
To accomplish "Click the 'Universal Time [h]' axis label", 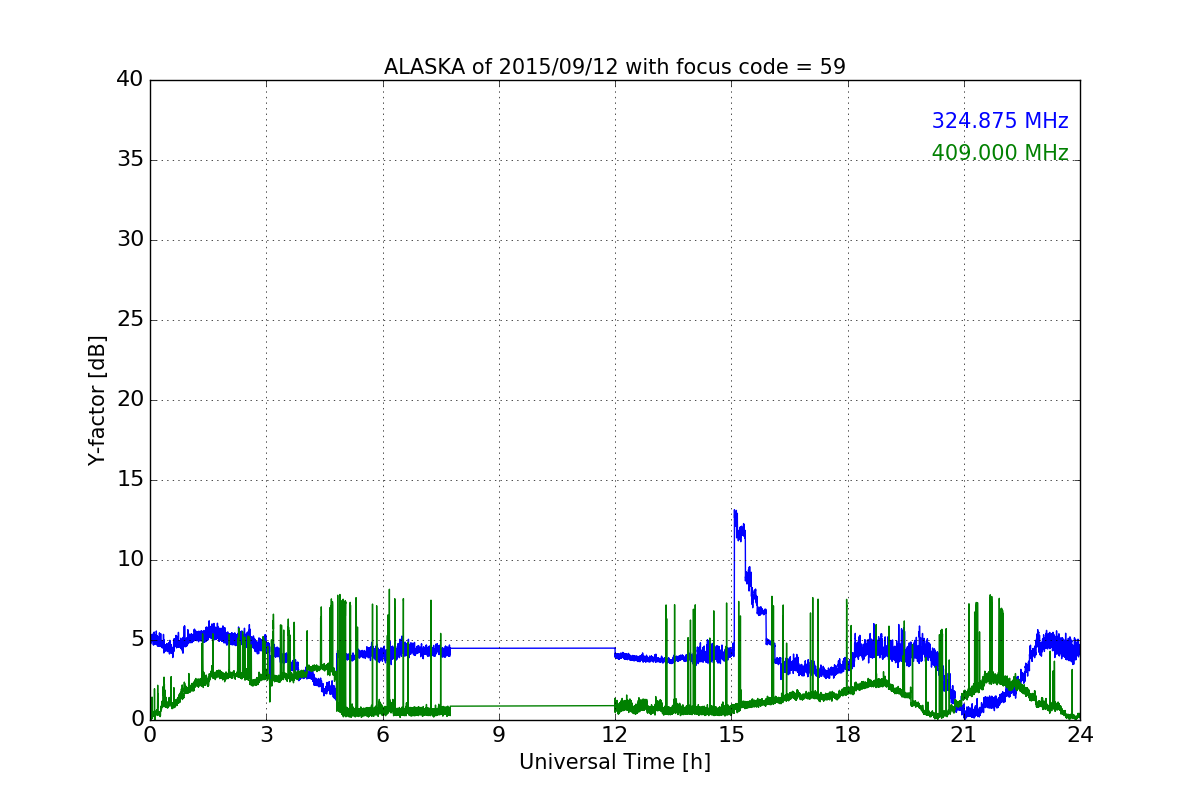I will pos(615,762).
